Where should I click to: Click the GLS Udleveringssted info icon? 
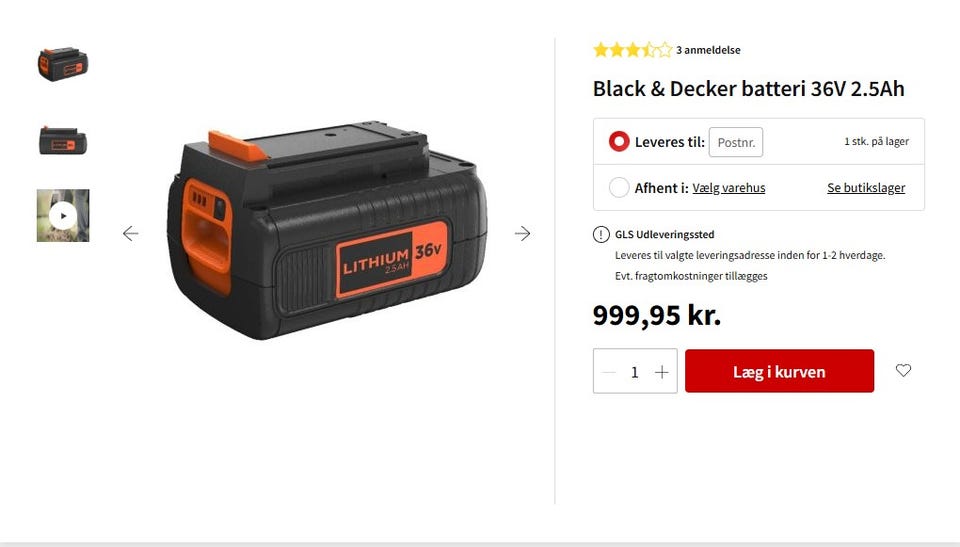[x=601, y=234]
